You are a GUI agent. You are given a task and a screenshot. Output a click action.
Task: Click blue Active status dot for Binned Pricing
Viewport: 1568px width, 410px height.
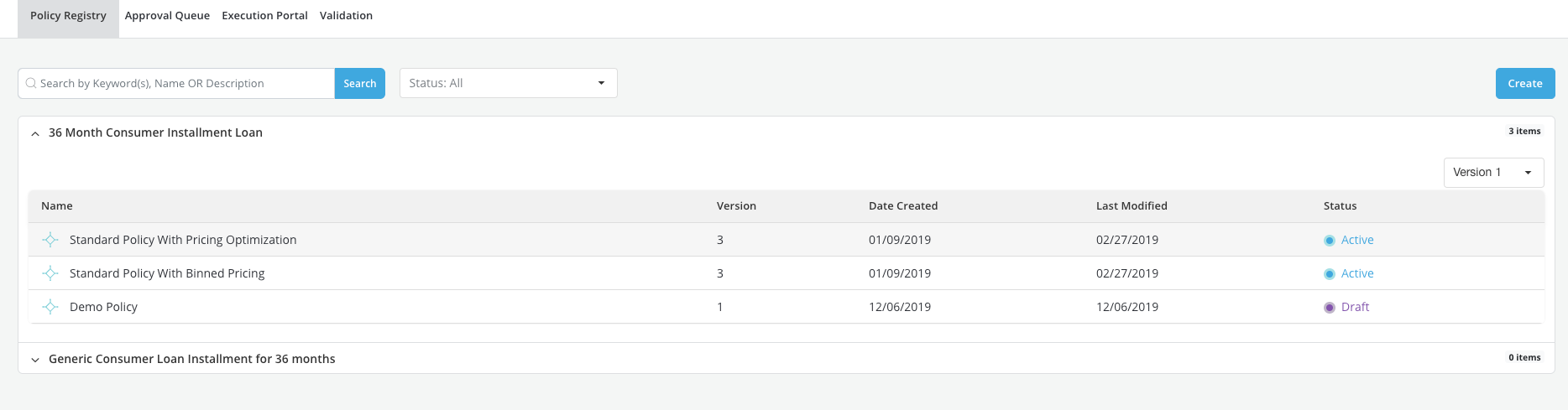[1330, 274]
